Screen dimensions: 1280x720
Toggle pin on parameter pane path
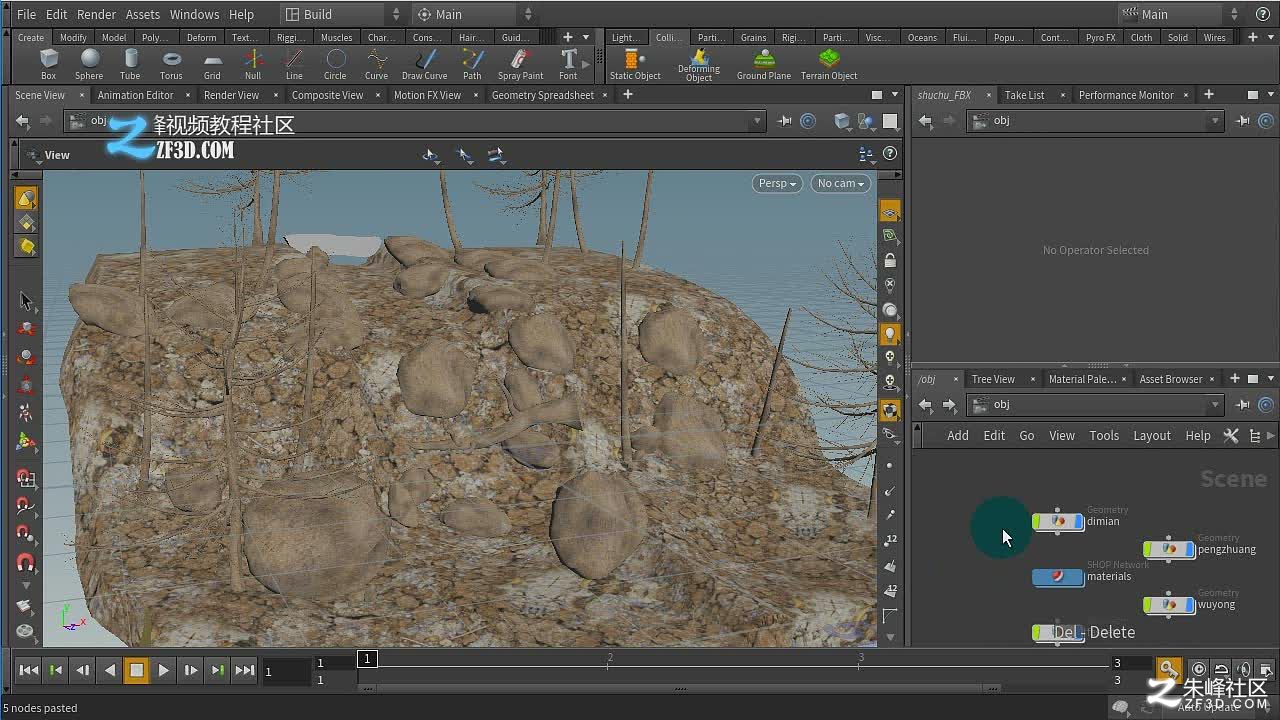coord(1243,121)
